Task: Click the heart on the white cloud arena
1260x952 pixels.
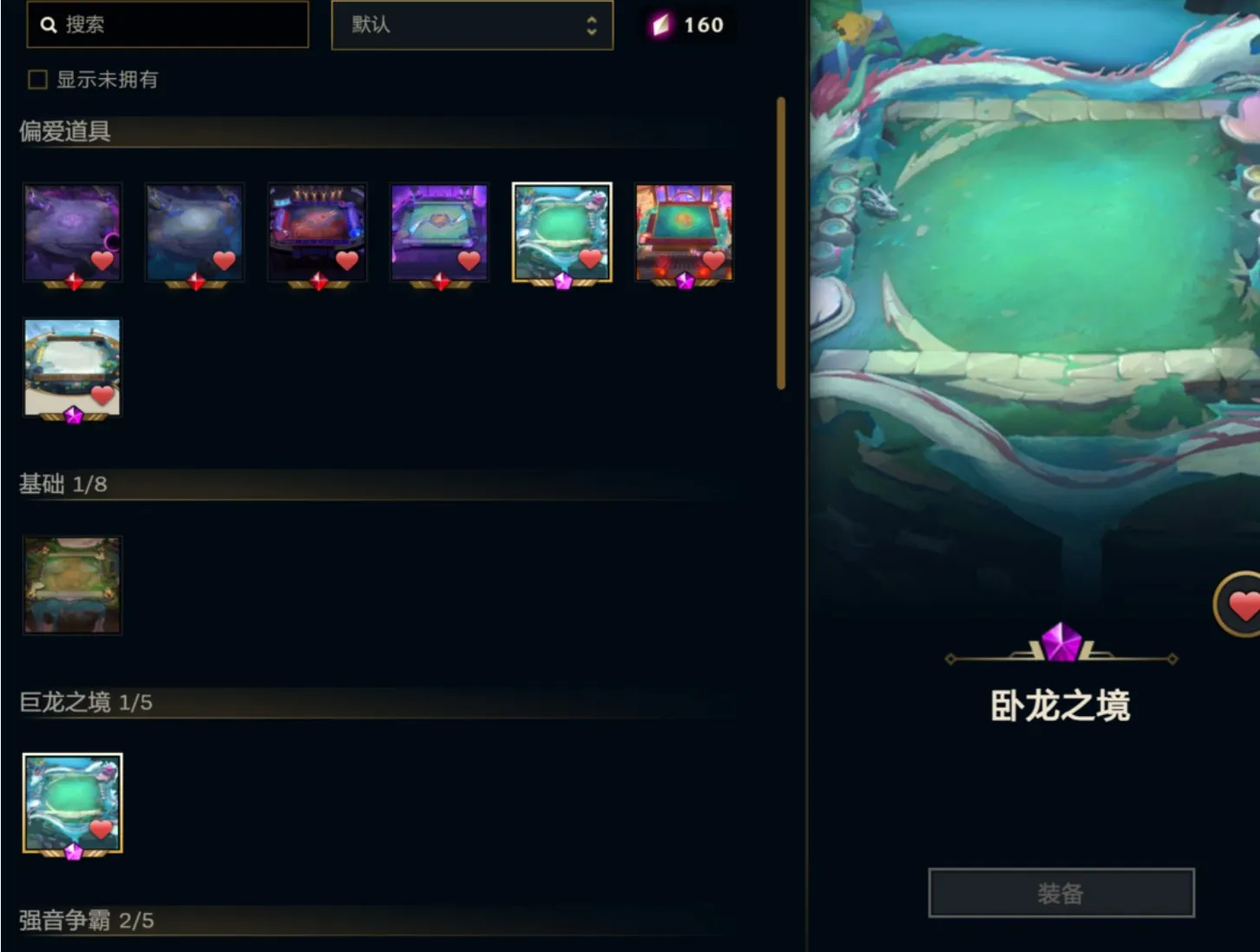Action: (102, 396)
